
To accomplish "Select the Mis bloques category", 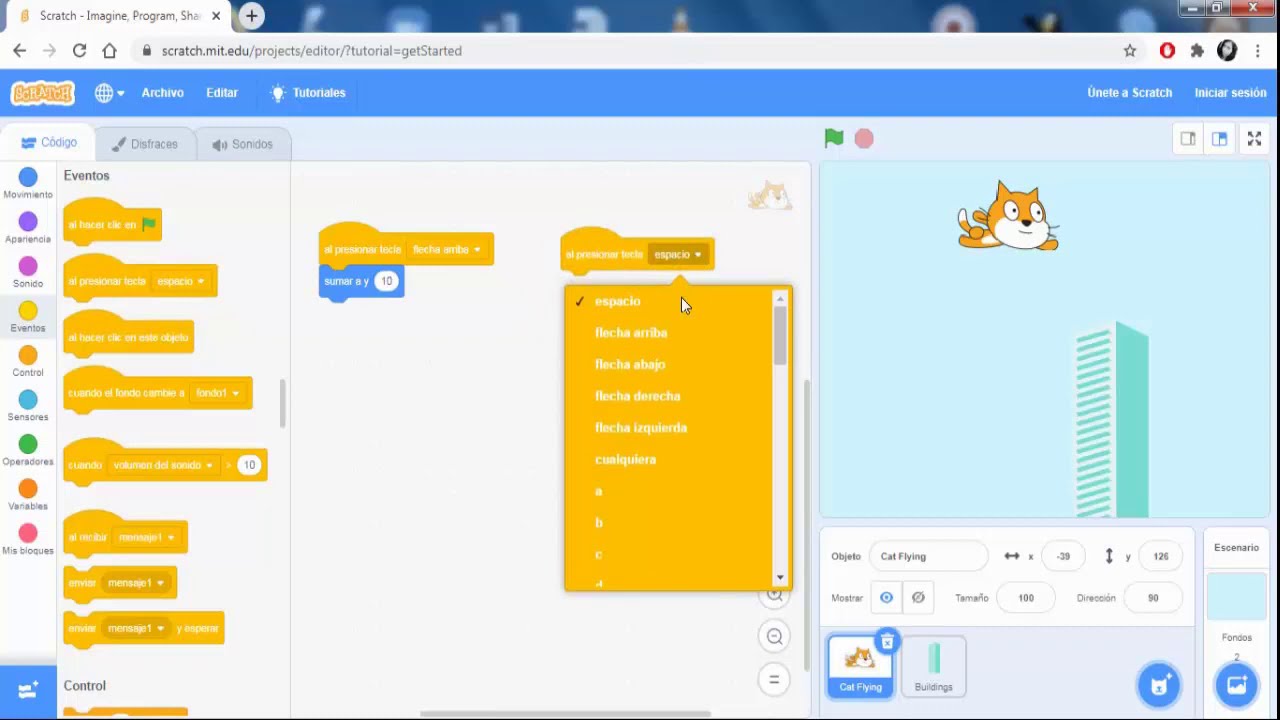I will pos(28,539).
